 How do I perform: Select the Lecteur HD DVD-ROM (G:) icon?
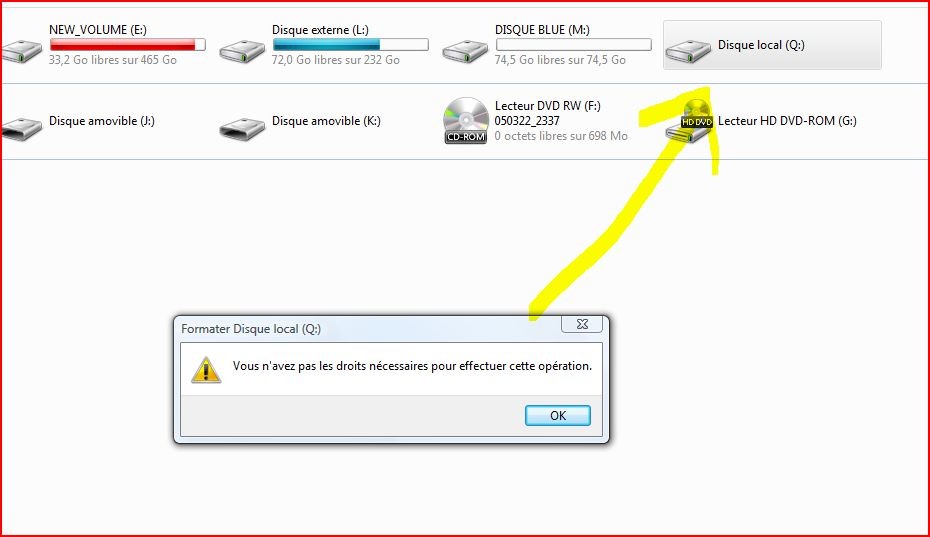pyautogui.click(x=689, y=121)
